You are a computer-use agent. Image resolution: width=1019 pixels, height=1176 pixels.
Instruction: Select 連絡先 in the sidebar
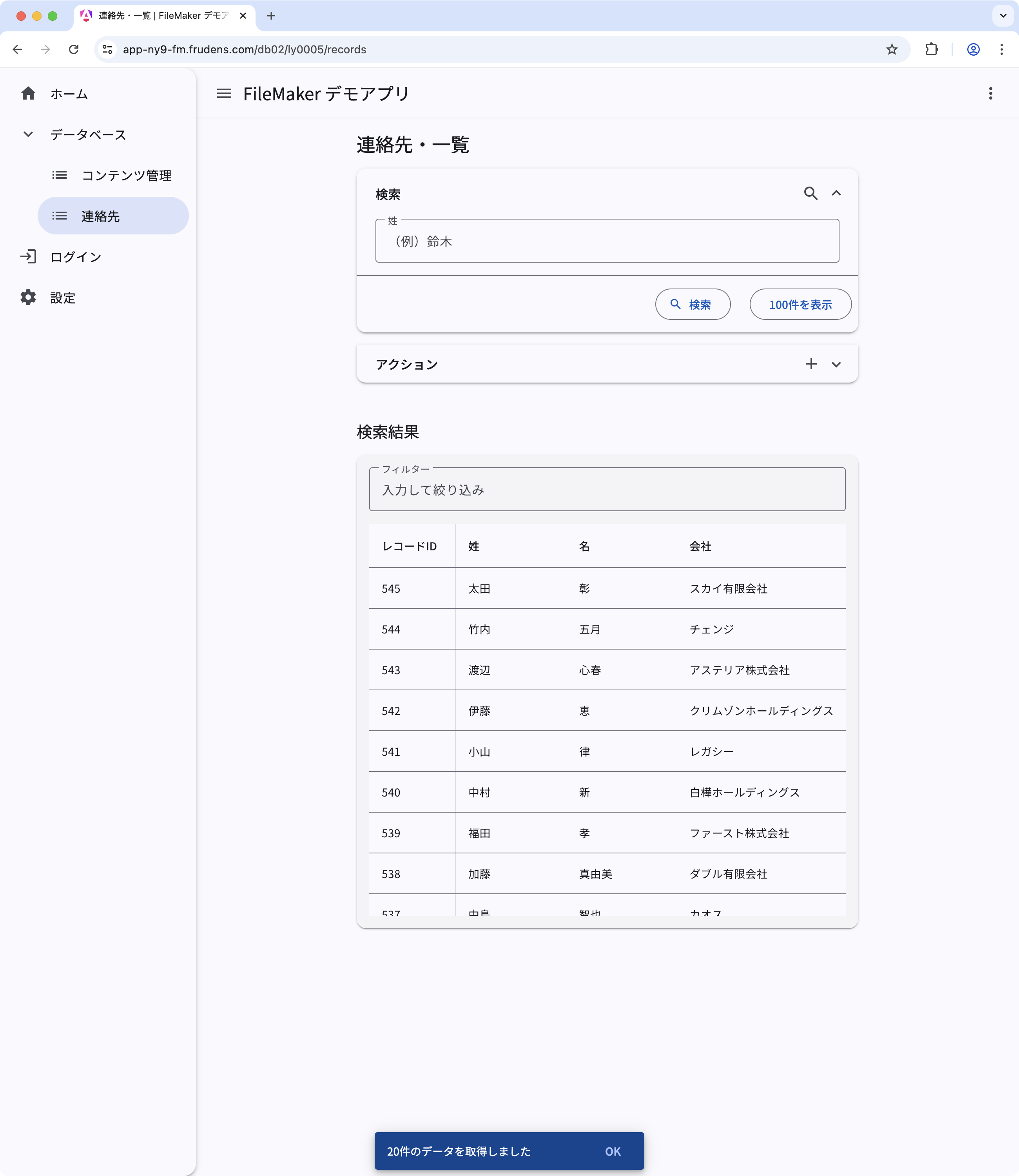click(113, 216)
